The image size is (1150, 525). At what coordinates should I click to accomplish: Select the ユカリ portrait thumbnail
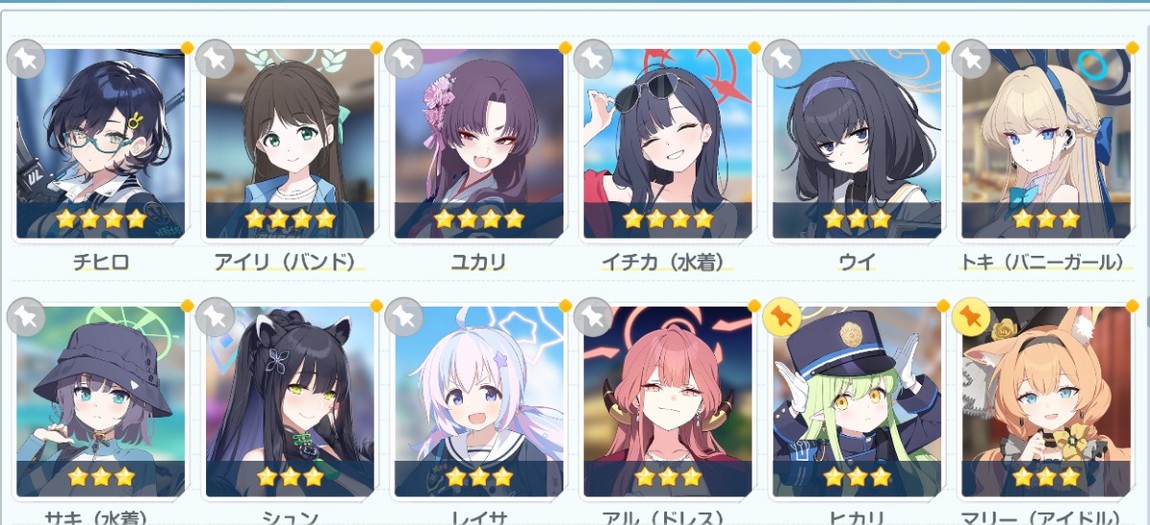[x=479, y=144]
